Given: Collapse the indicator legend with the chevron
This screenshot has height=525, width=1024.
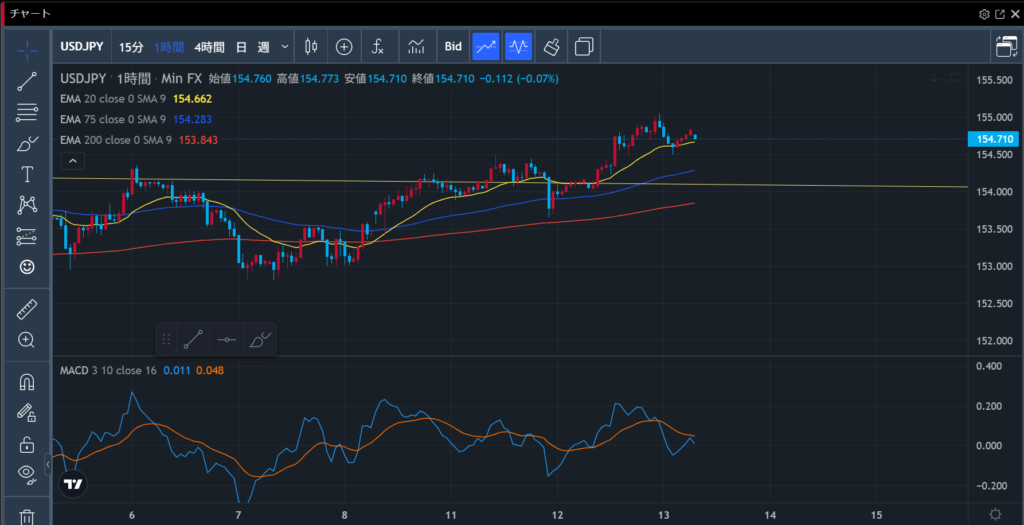Looking at the screenshot, I should [x=73, y=160].
